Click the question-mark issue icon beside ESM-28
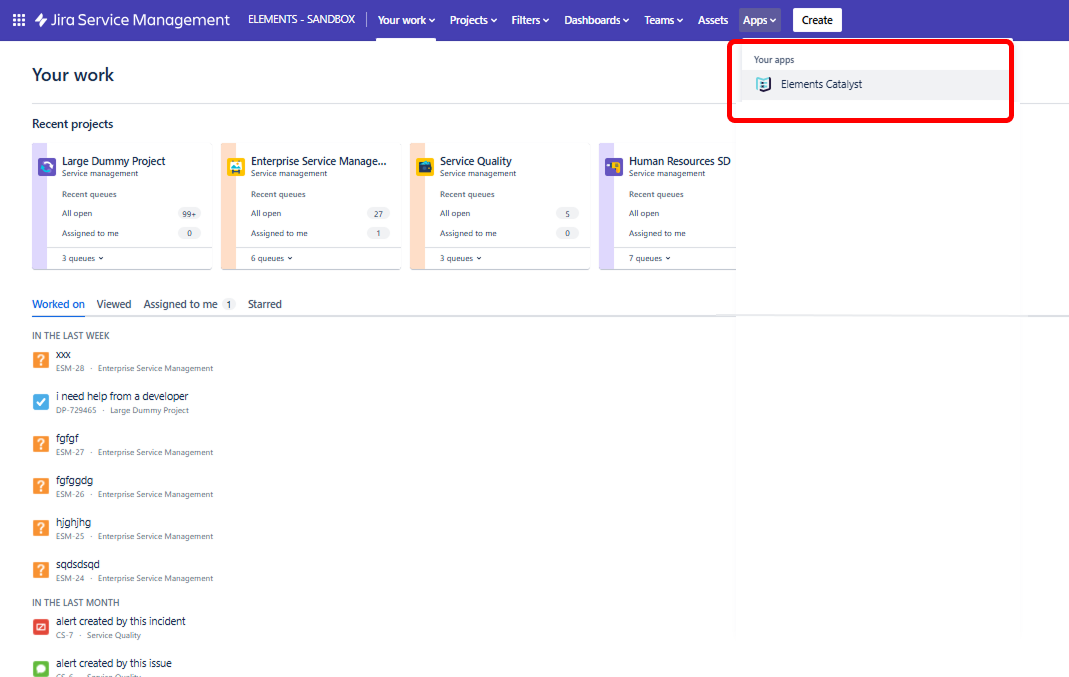The height and width of the screenshot is (677, 1069). (x=40, y=360)
